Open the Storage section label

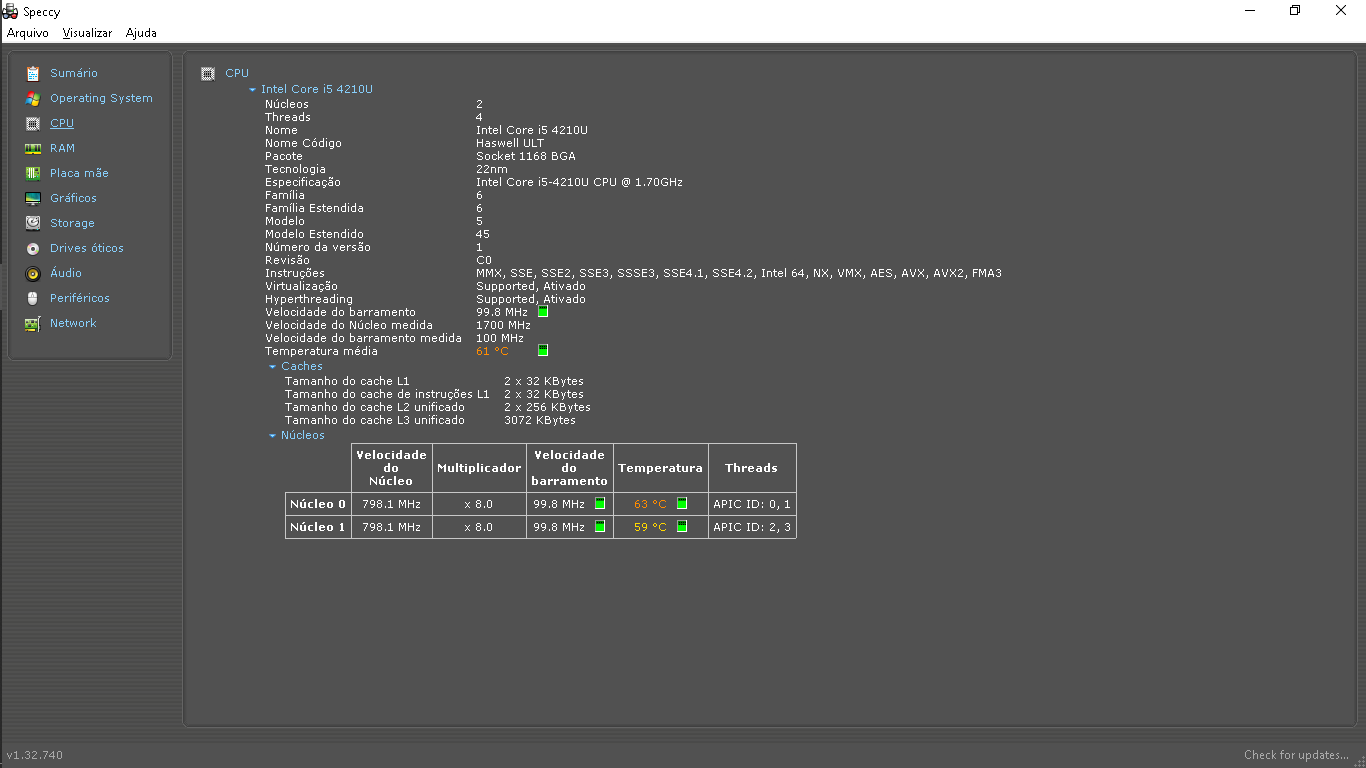tap(72, 223)
